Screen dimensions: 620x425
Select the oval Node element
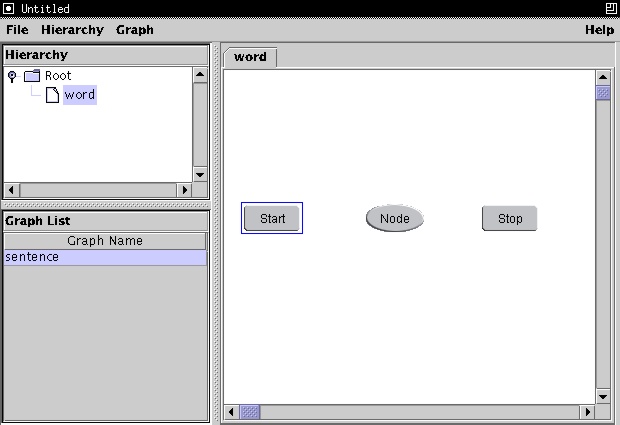(x=395, y=218)
